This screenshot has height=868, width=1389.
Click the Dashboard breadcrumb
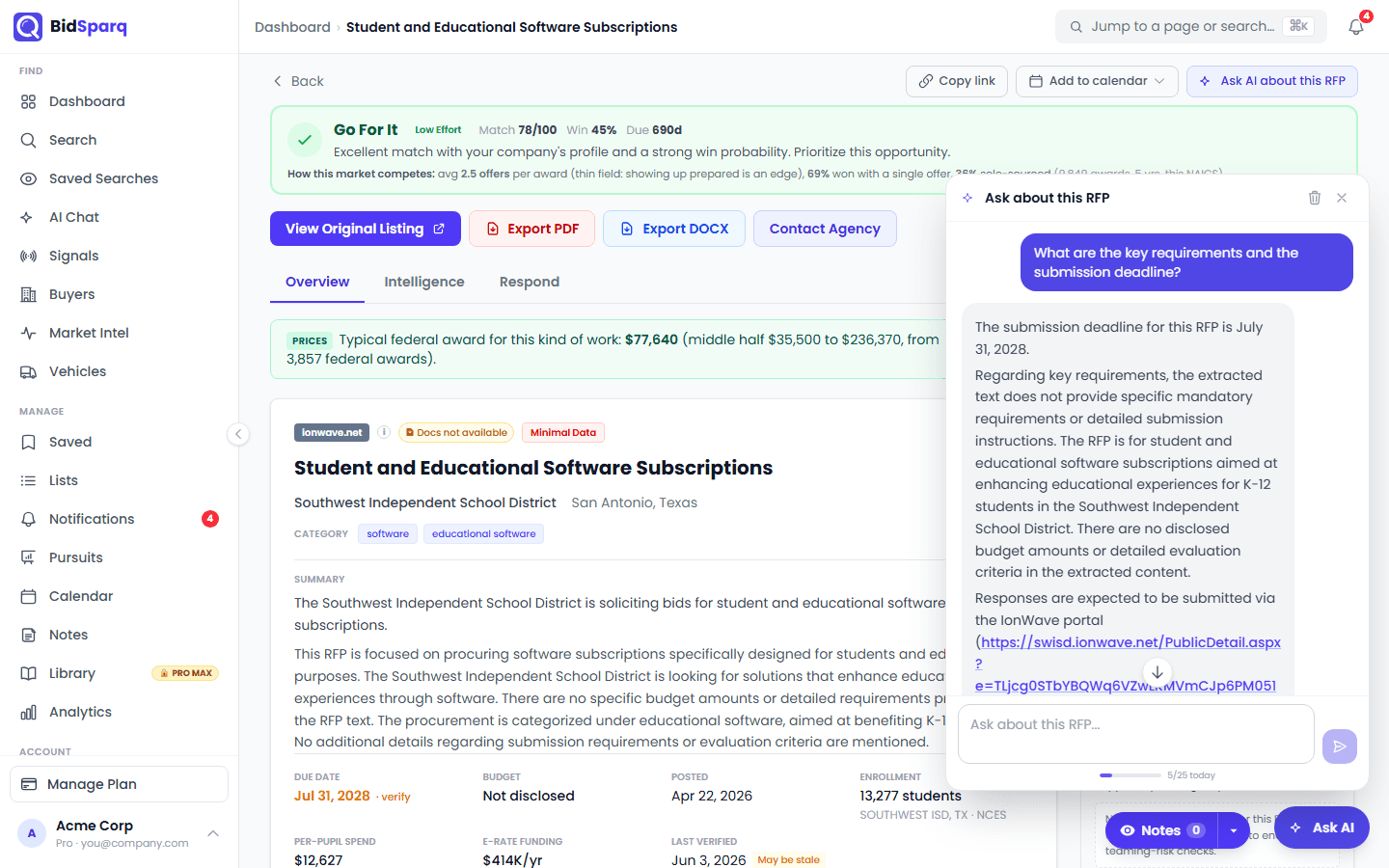point(292,27)
